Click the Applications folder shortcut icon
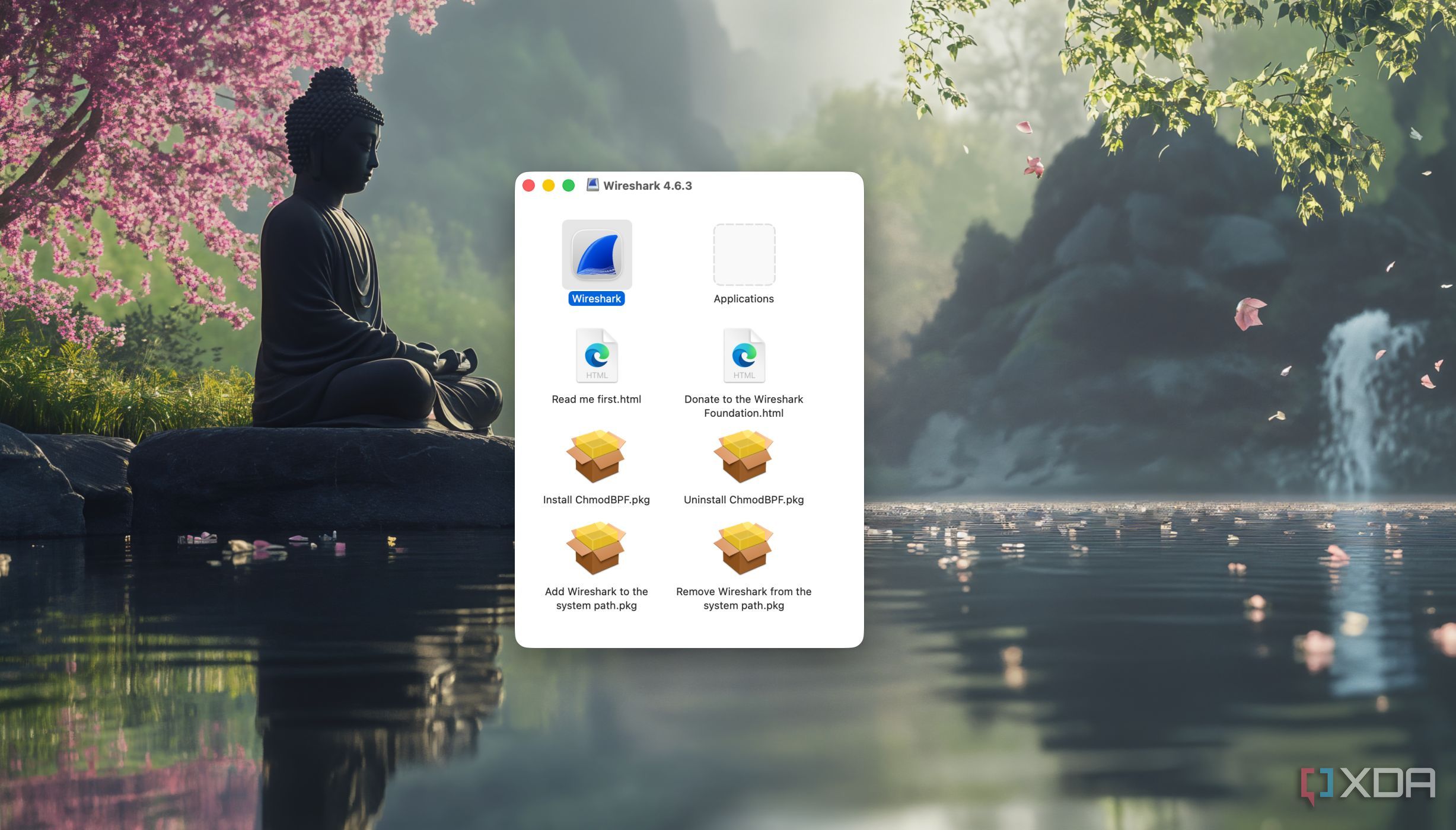Viewport: 1456px width, 830px height. click(744, 255)
